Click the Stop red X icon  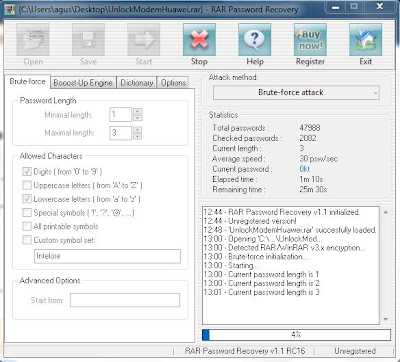pyautogui.click(x=199, y=40)
